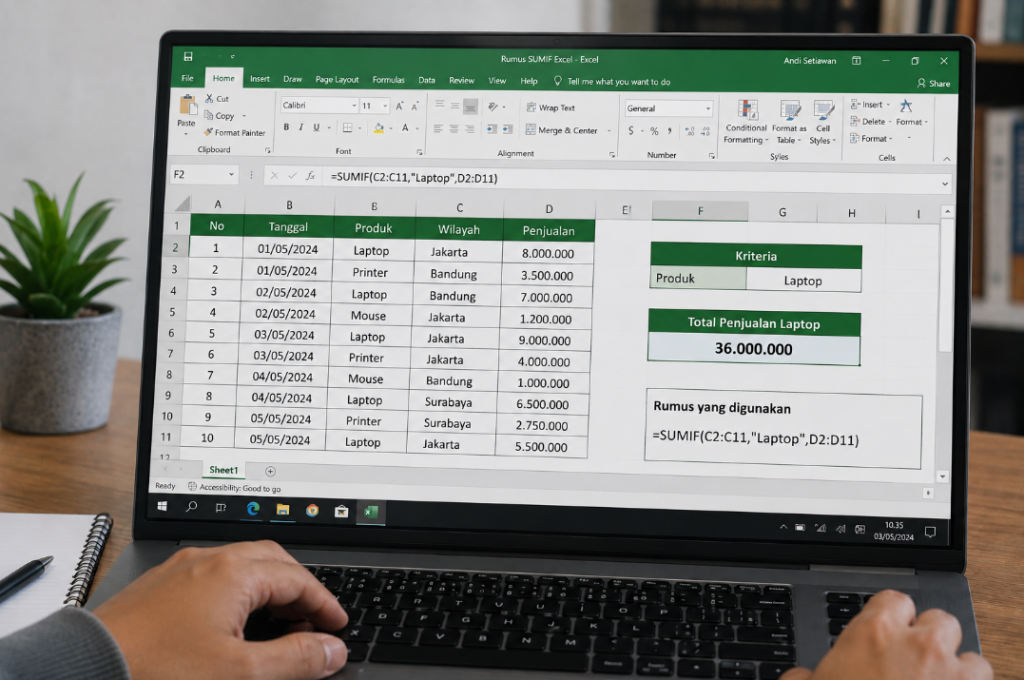Apply Percent Style number format
Screen dimensions: 1024x680
(x=654, y=131)
